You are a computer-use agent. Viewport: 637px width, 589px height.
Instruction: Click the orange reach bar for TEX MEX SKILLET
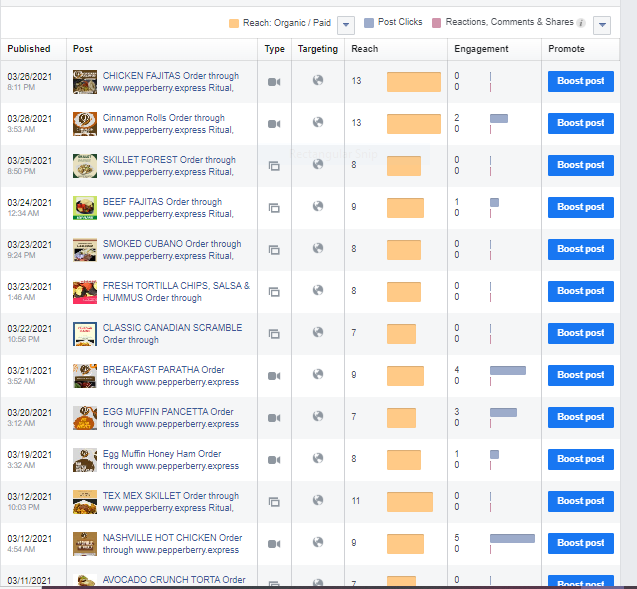tap(410, 502)
